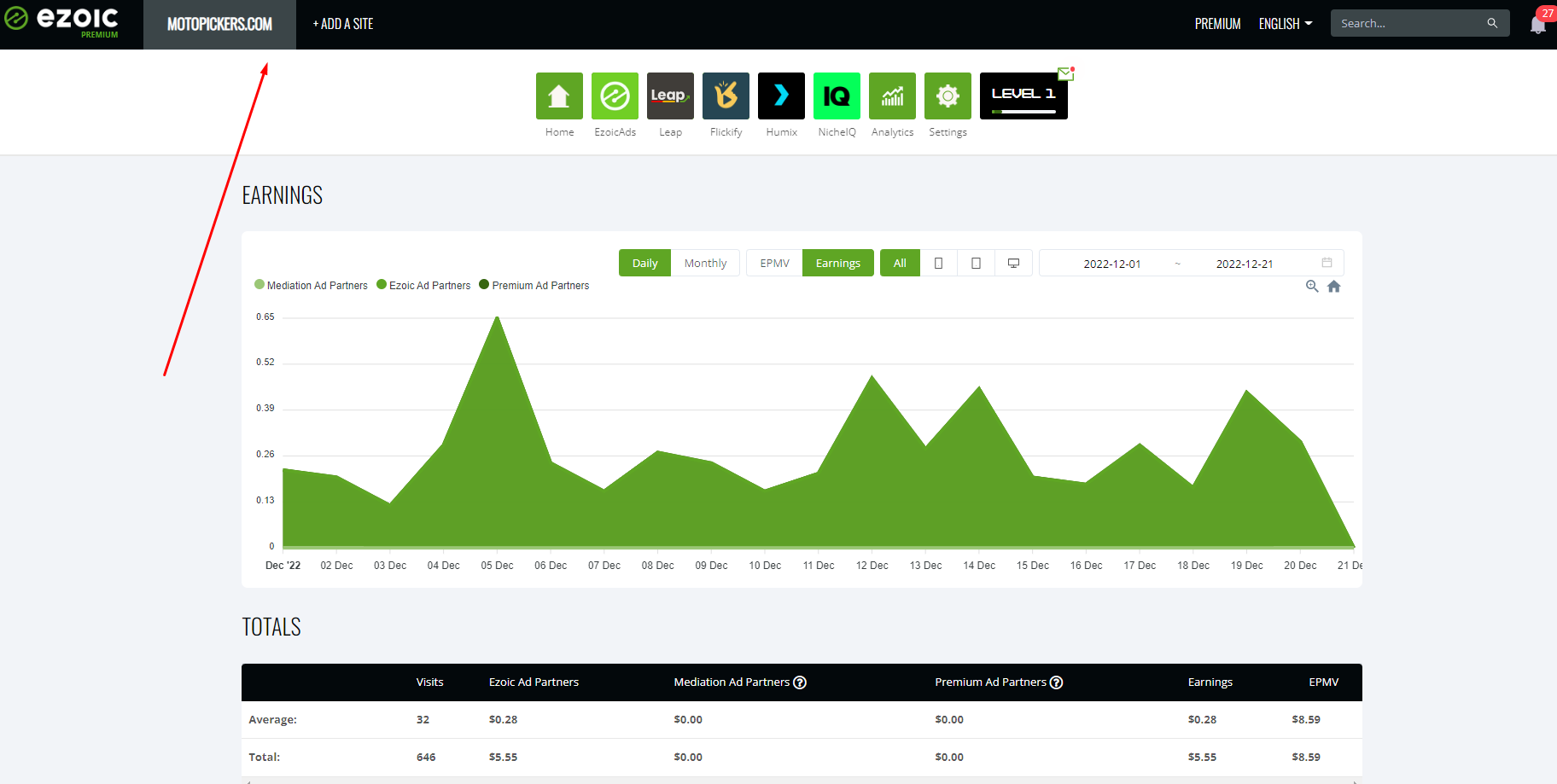
Task: Click the Level 1 badge
Action: [1023, 96]
